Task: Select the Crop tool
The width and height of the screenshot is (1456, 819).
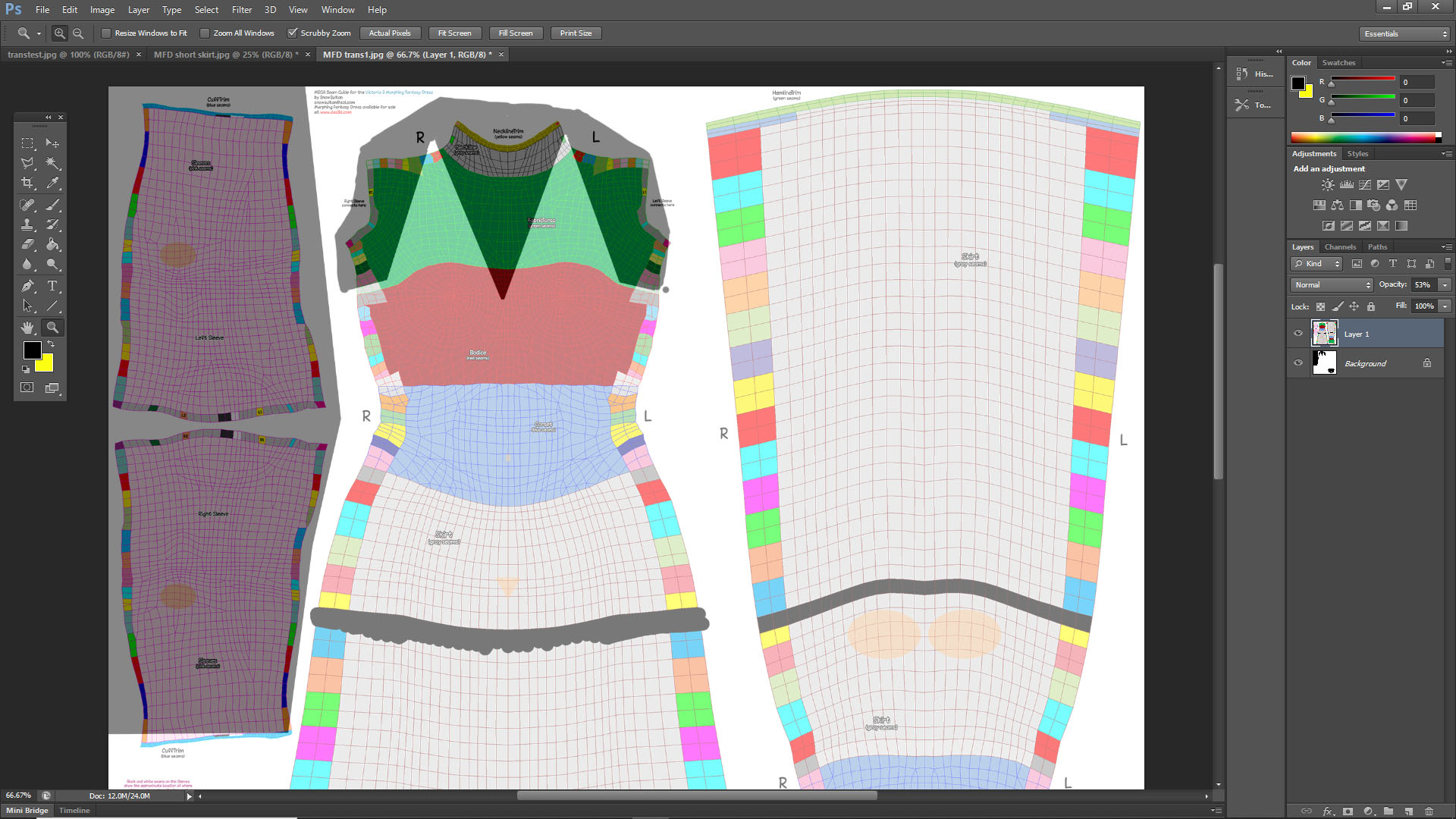Action: click(x=27, y=184)
